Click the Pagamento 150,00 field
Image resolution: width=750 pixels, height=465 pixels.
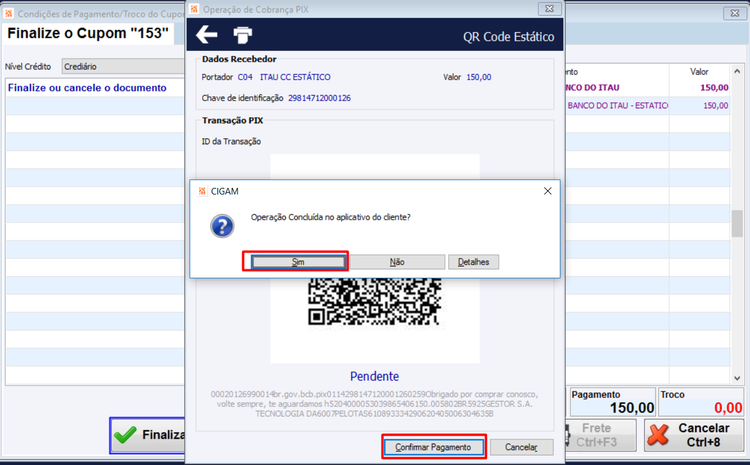[613, 402]
